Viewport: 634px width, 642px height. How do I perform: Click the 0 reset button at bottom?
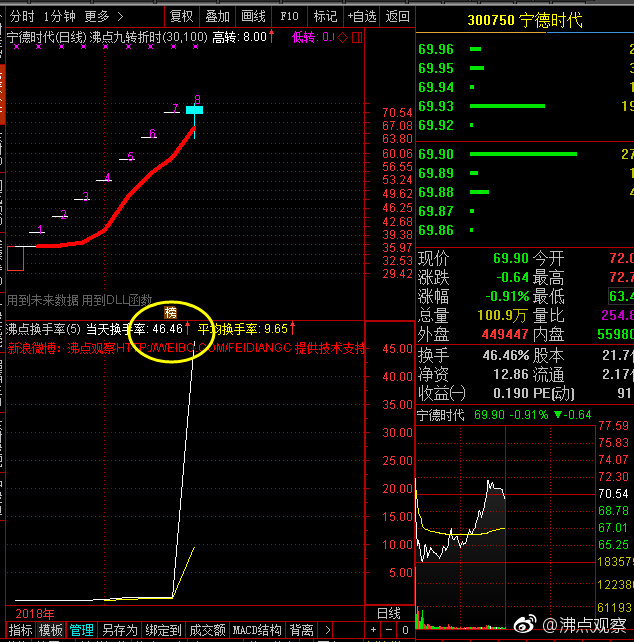coord(405,630)
